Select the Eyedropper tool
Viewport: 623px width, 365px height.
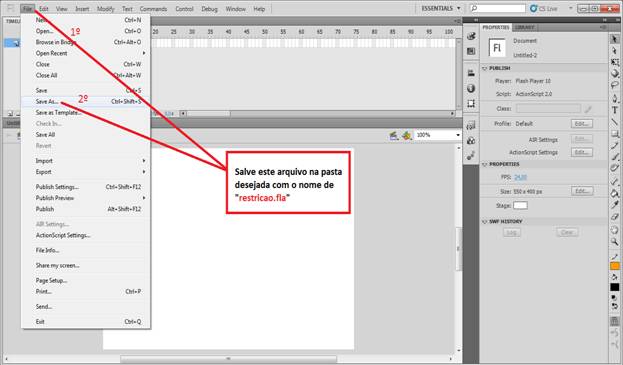[x=615, y=205]
